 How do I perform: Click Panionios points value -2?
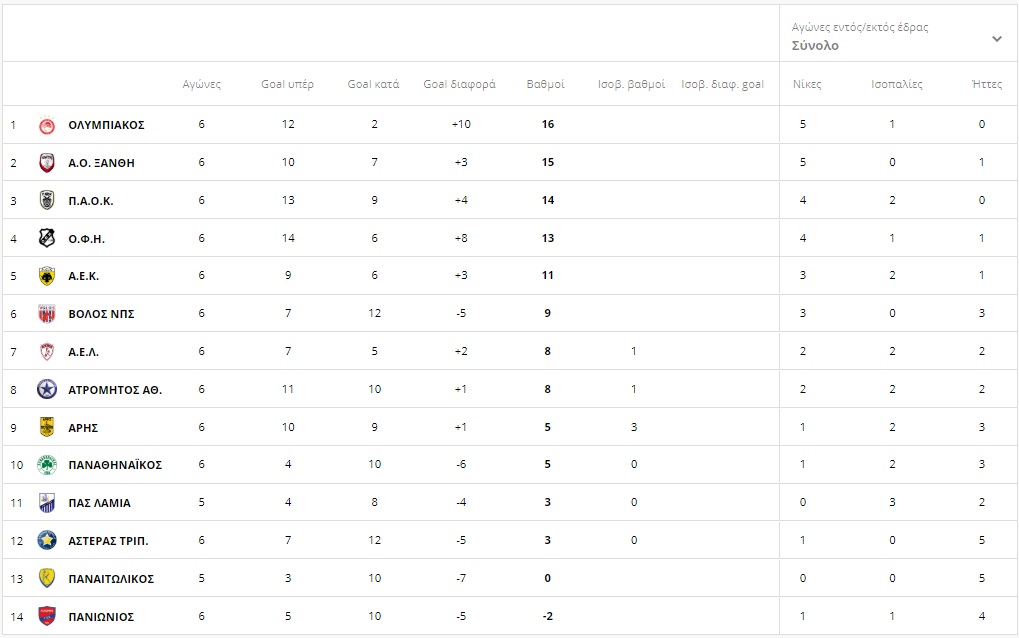pyautogui.click(x=548, y=616)
